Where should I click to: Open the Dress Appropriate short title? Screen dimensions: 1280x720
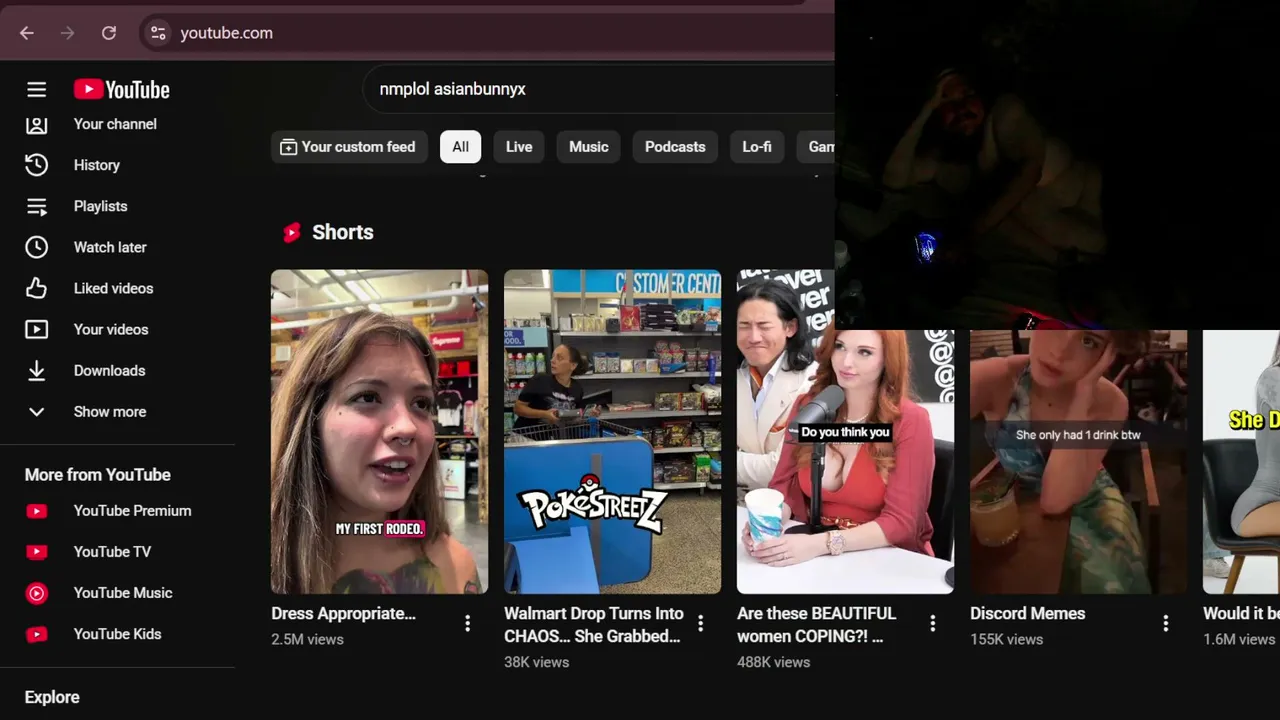pyautogui.click(x=343, y=614)
